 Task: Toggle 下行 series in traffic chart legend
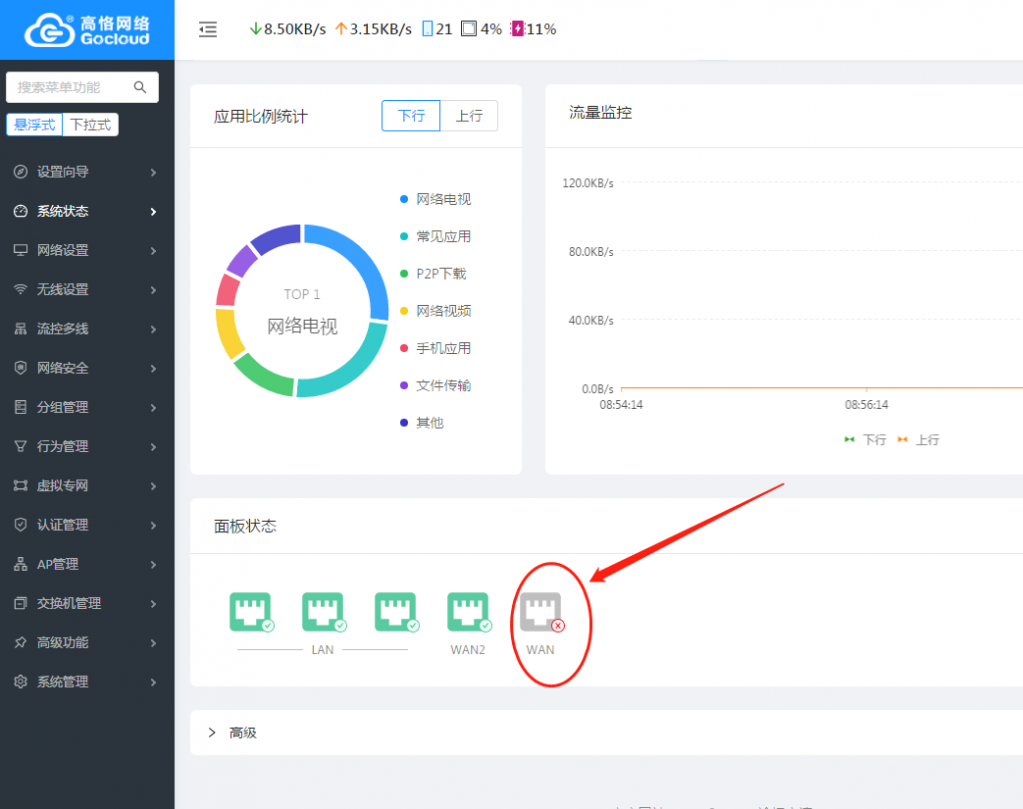click(865, 439)
